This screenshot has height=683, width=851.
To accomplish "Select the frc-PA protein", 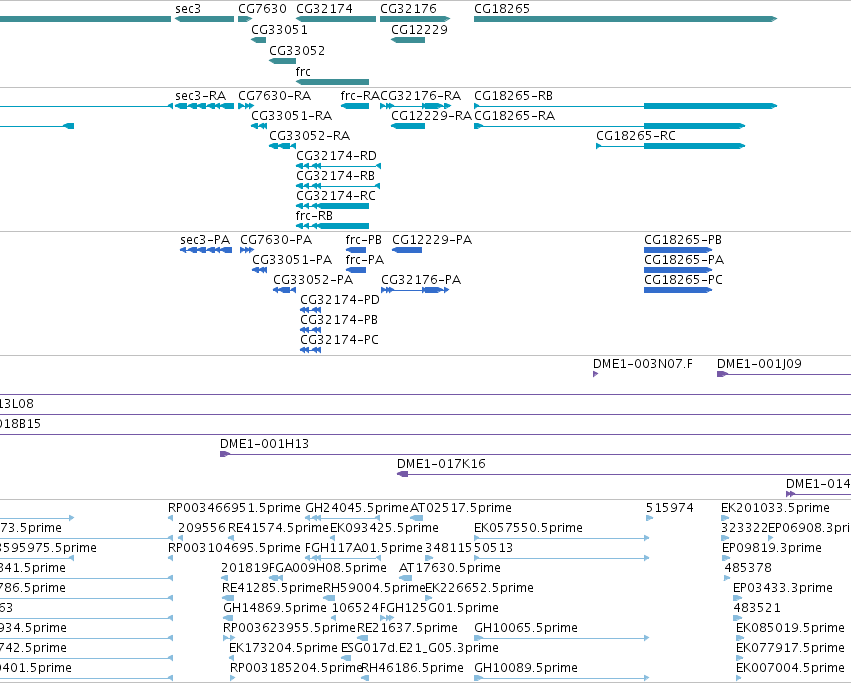I will pyautogui.click(x=356, y=270).
